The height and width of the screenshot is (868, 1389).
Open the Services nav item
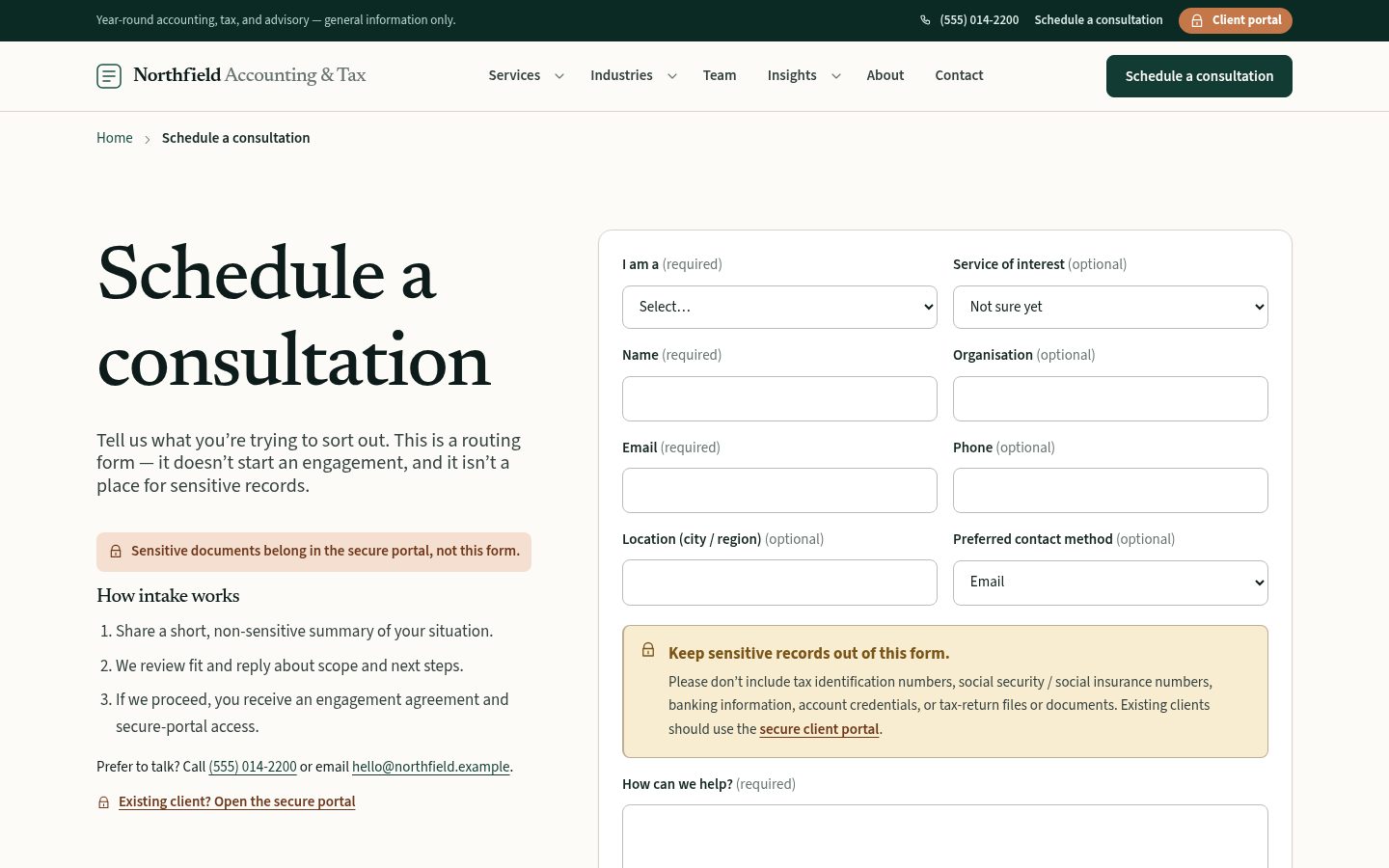click(514, 75)
